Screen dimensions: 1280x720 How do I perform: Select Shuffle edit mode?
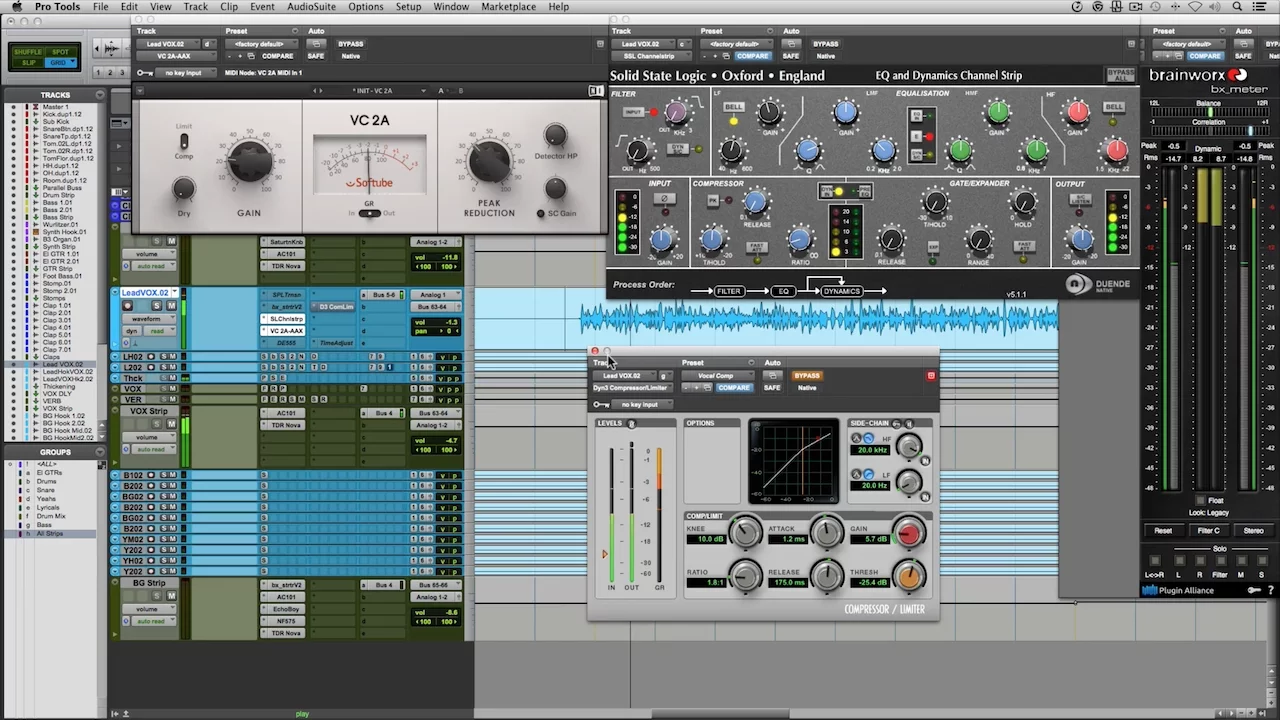28,51
